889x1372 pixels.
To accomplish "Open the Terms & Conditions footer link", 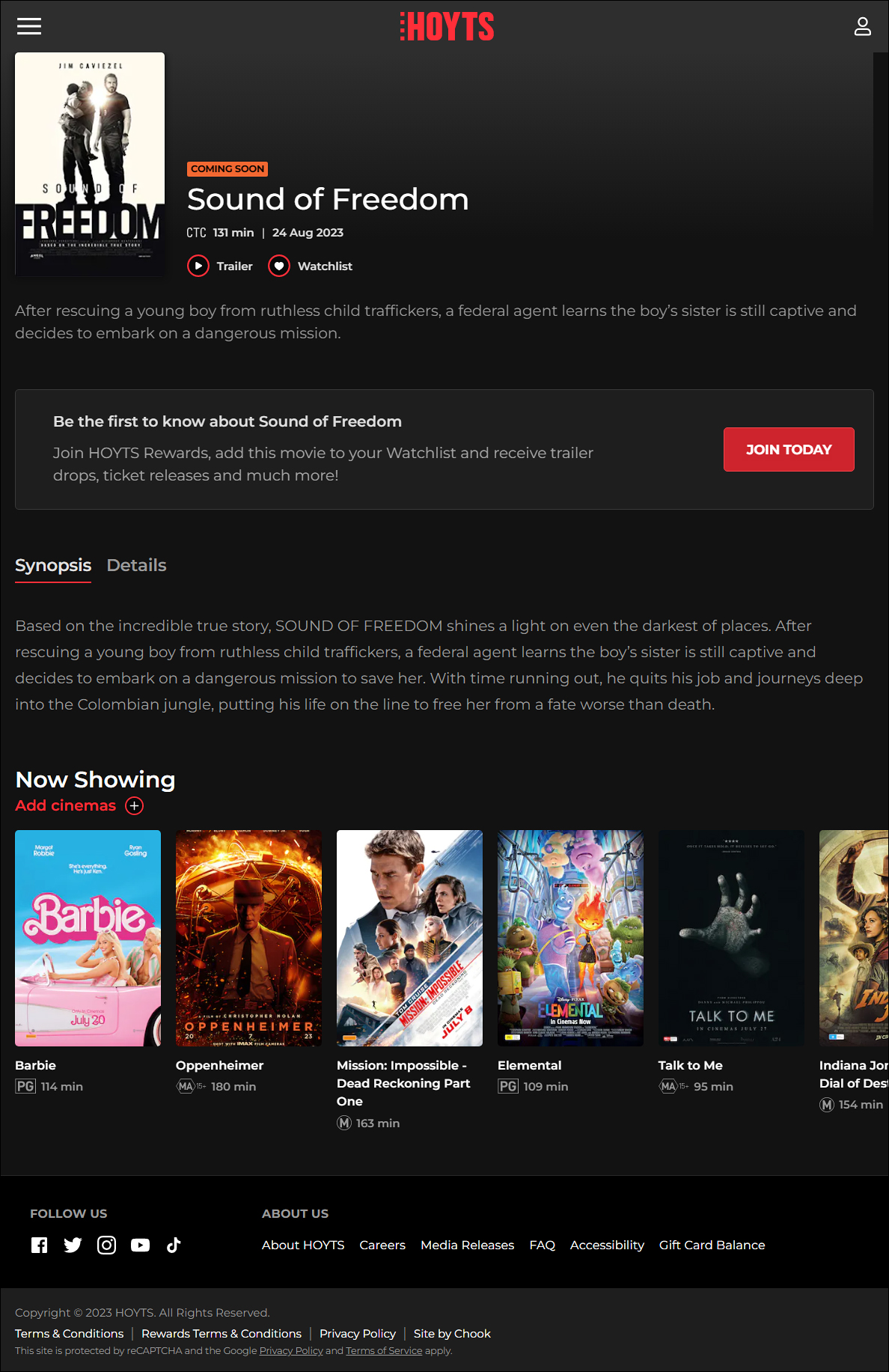I will point(69,1334).
